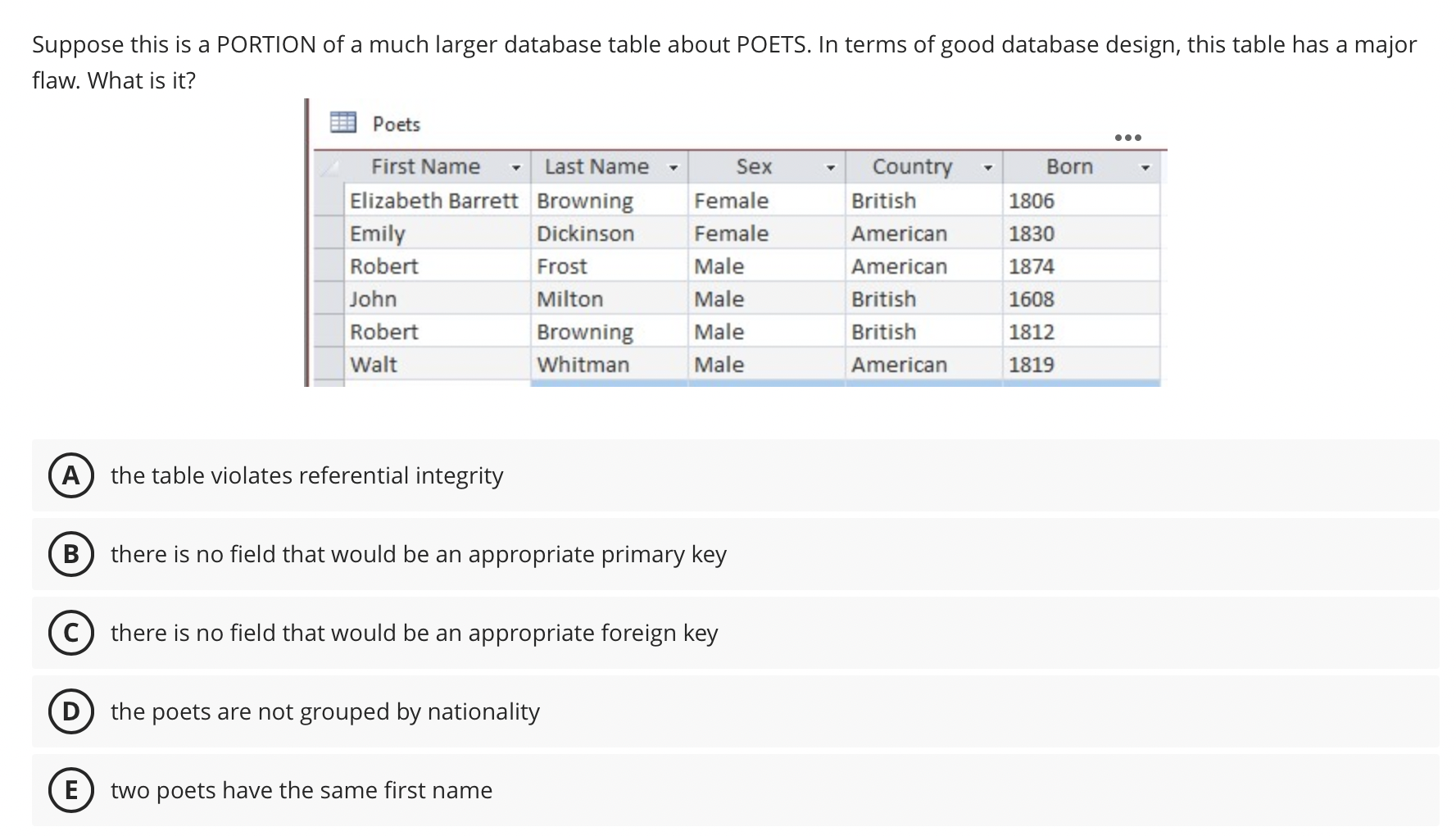Click the Poets datasheet table icon
The image size is (1456, 836).
343,122
